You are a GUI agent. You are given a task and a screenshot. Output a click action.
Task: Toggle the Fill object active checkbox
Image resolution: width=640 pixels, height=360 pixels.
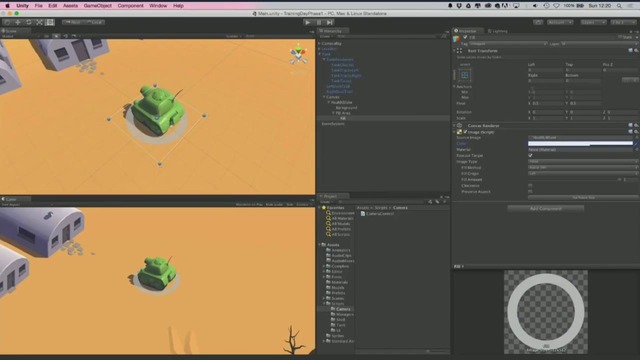[465, 37]
